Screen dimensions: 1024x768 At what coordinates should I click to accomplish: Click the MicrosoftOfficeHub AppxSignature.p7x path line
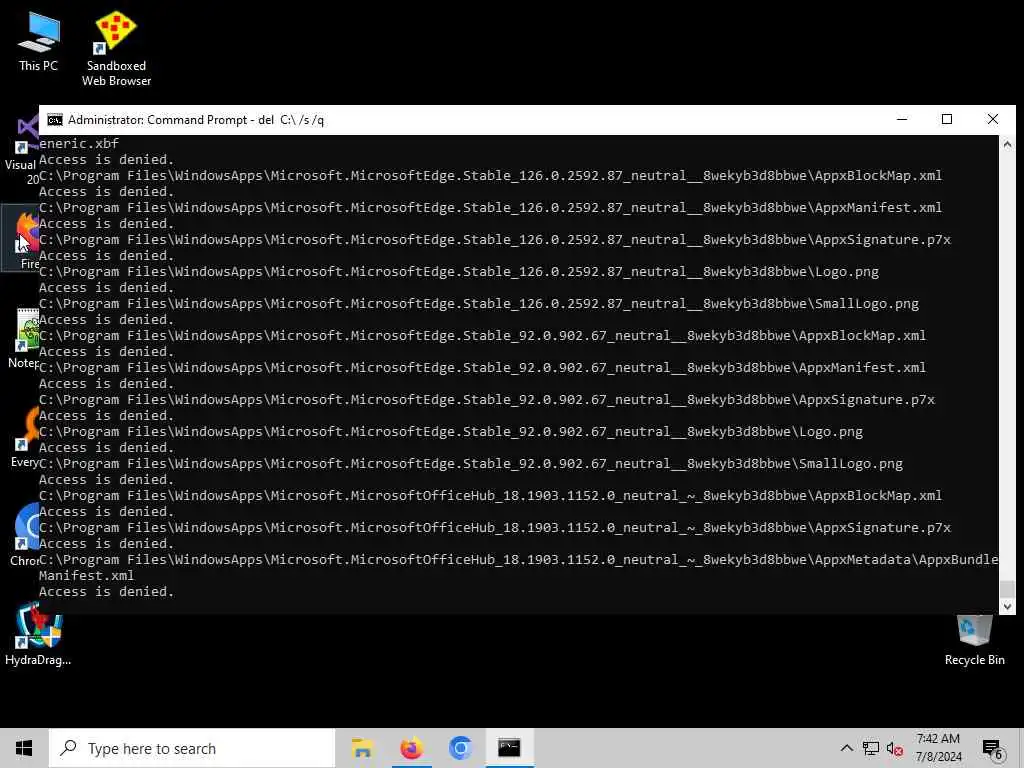pos(495,528)
